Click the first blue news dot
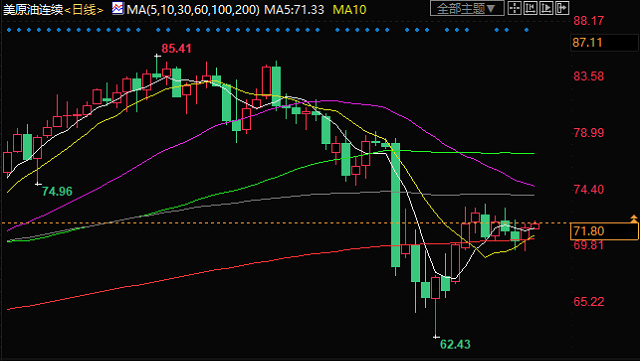640x361 pixels. [x=9, y=30]
